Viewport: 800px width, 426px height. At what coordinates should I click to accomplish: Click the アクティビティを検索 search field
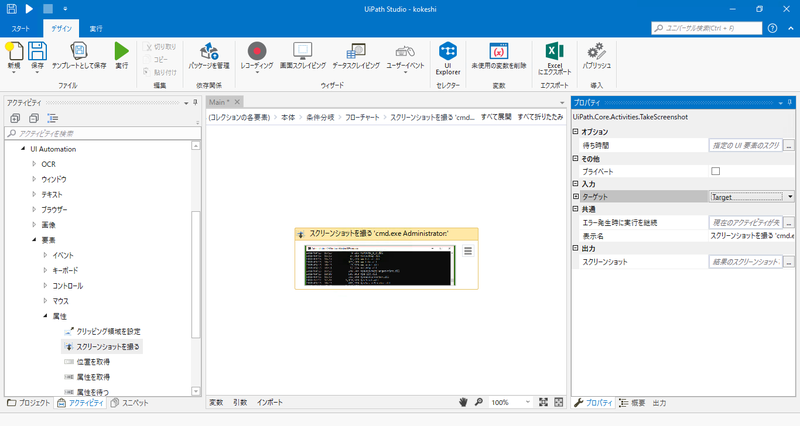tap(103, 133)
